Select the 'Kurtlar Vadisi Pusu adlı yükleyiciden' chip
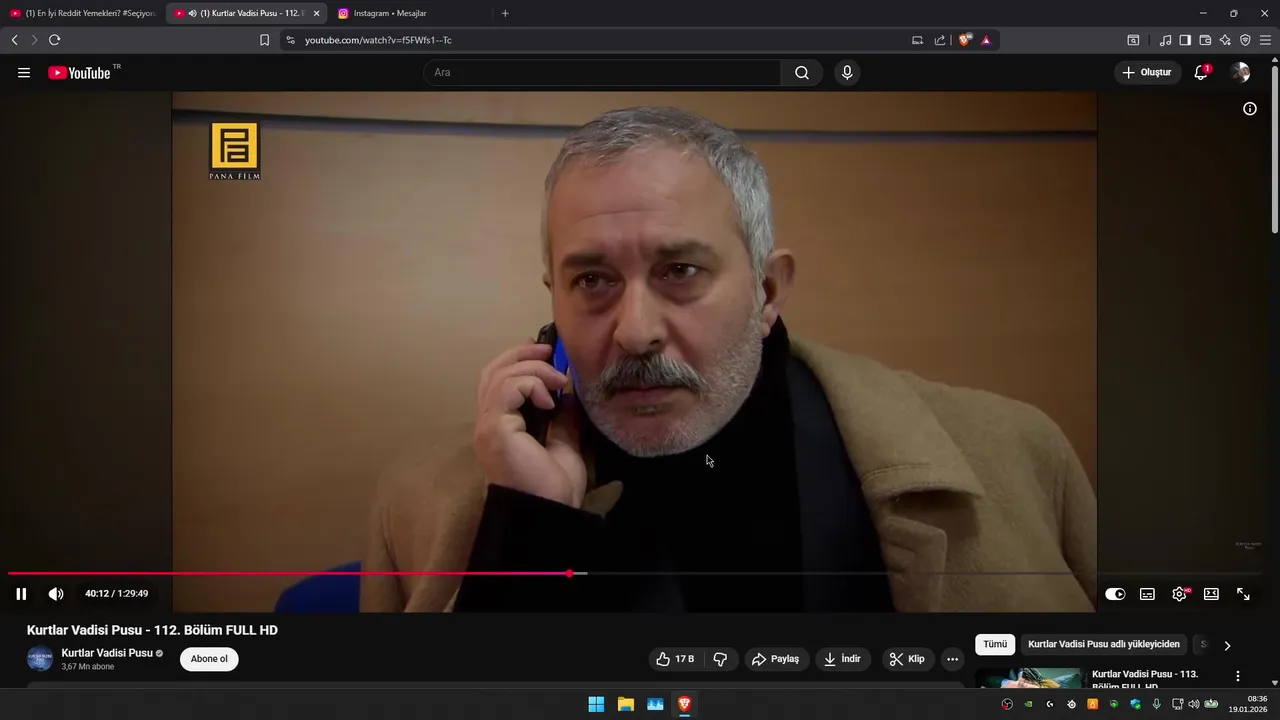The width and height of the screenshot is (1280, 720). [1104, 645]
